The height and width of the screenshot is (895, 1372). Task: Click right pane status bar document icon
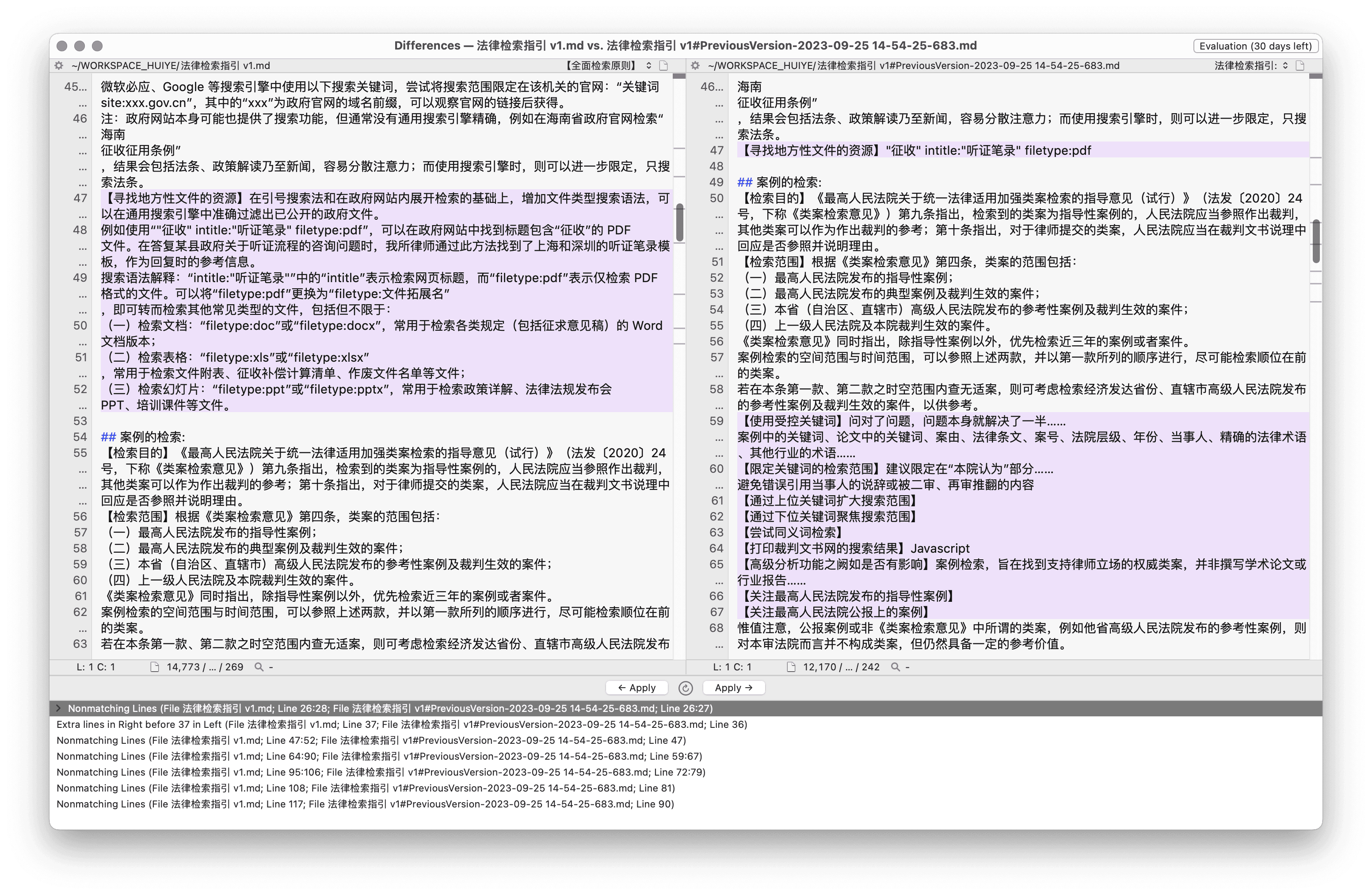click(x=791, y=667)
